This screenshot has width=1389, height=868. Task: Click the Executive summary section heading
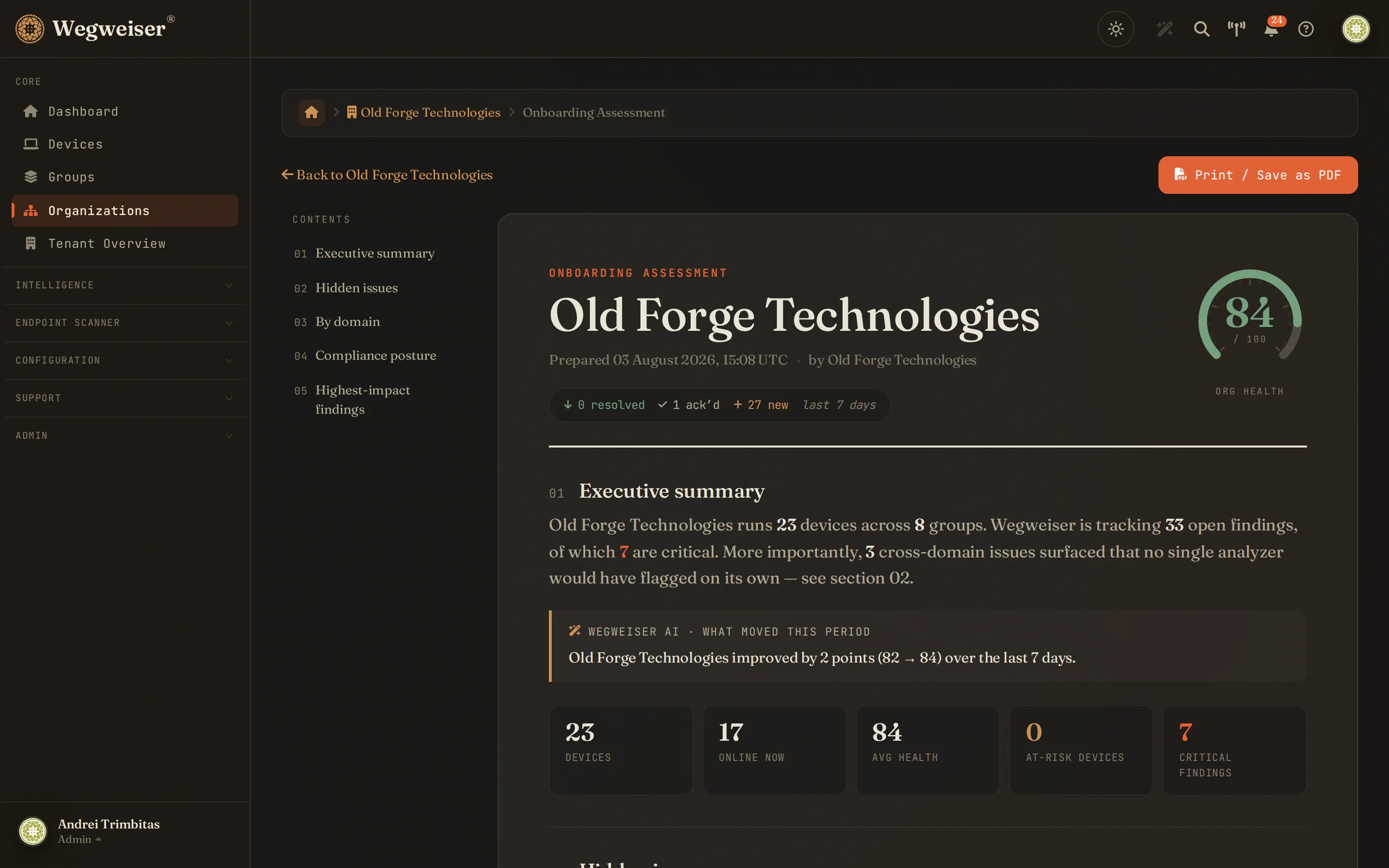pyautogui.click(x=671, y=491)
